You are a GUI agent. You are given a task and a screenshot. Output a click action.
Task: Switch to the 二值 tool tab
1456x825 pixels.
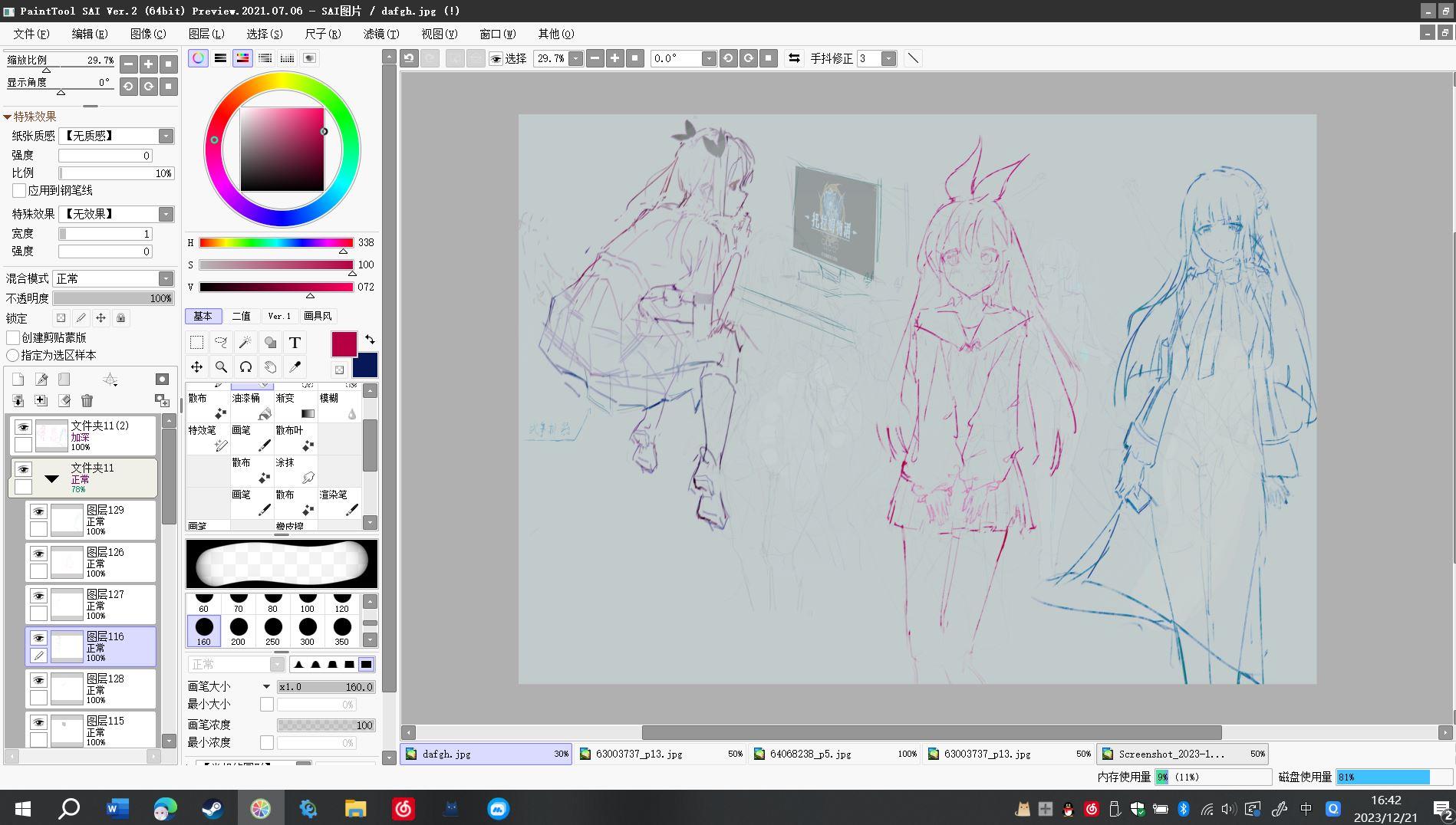point(242,316)
